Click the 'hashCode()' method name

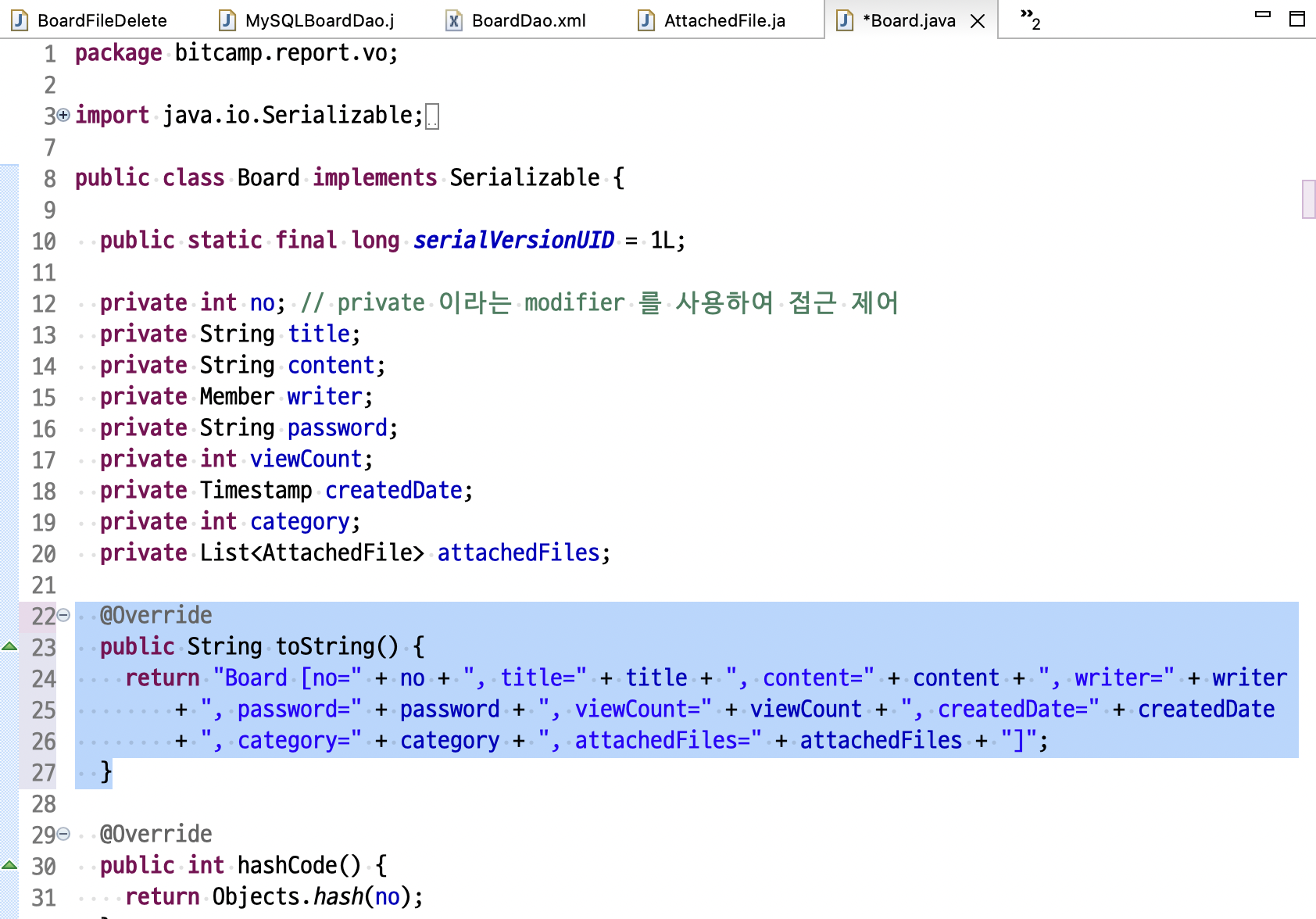point(299,865)
